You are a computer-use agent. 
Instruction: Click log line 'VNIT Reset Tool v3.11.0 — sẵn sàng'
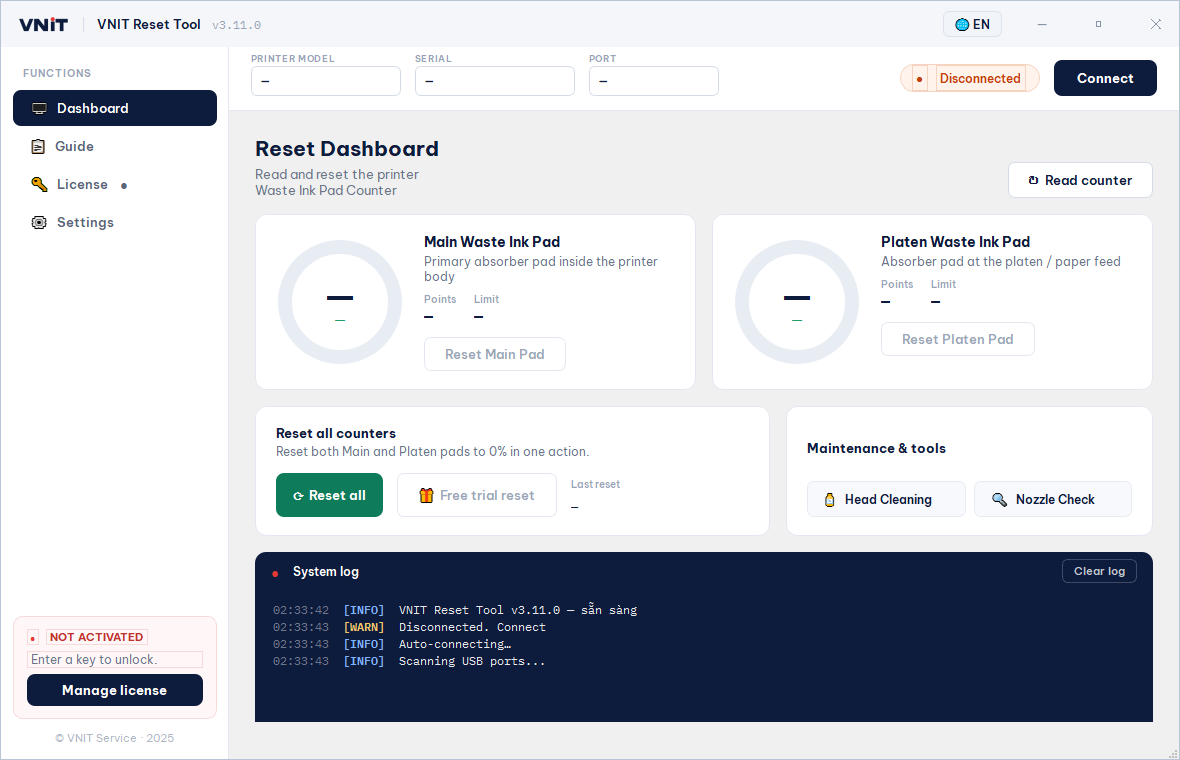(x=518, y=610)
